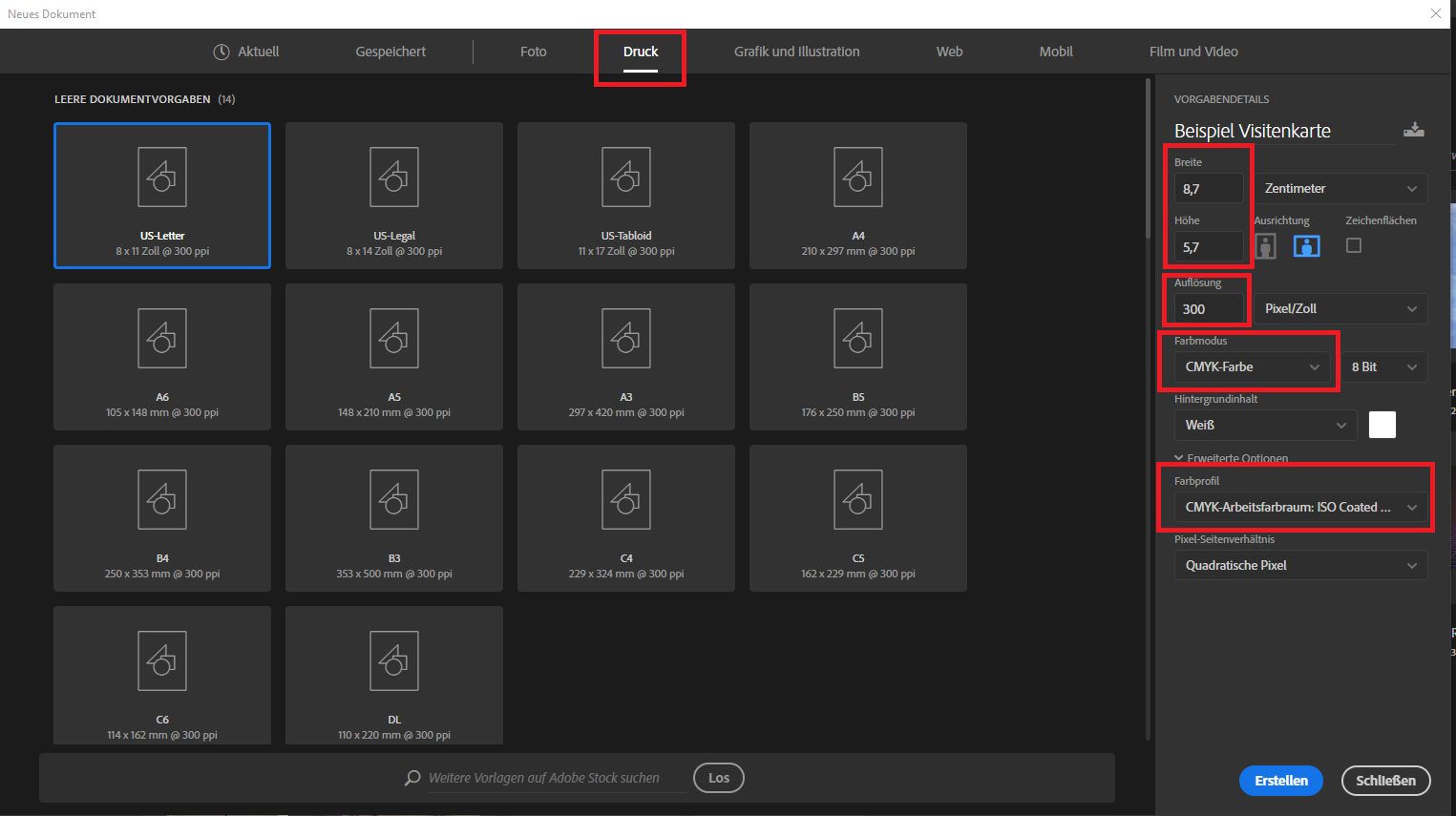Click the white background color swatch
The image size is (1456, 816).
pos(1382,425)
